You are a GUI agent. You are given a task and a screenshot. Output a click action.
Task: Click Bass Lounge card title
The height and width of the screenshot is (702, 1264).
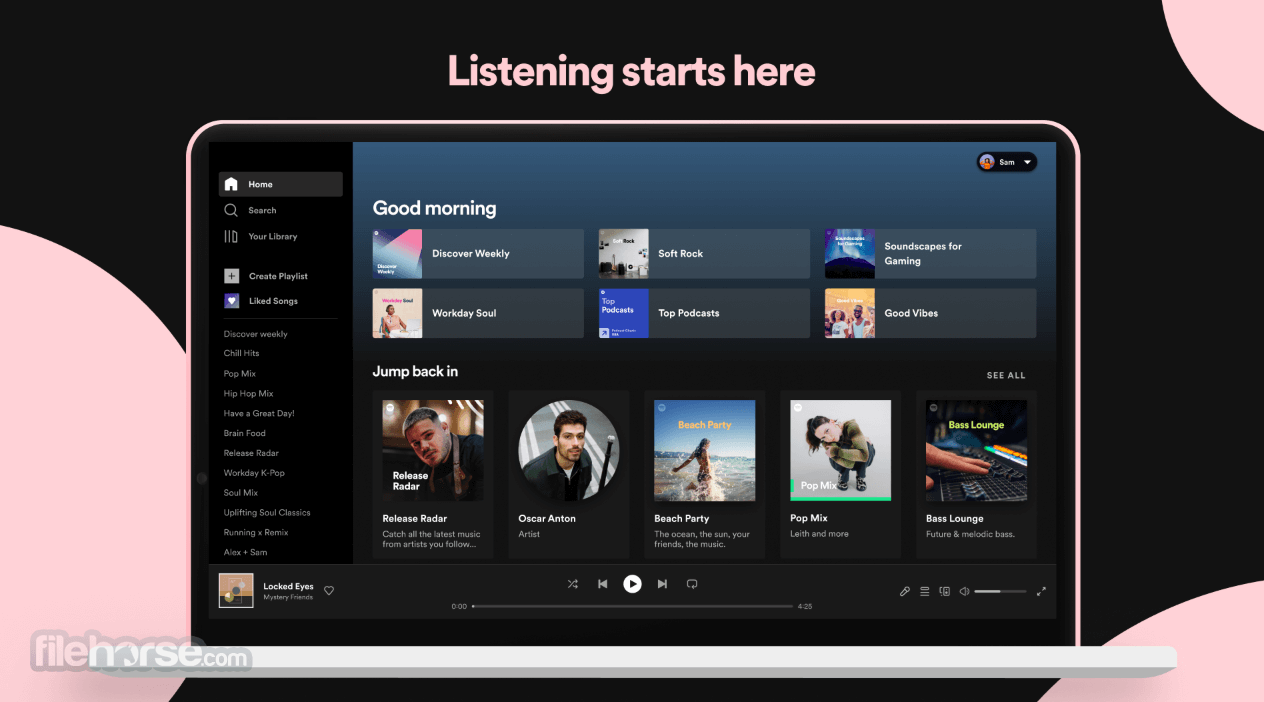tap(955, 519)
